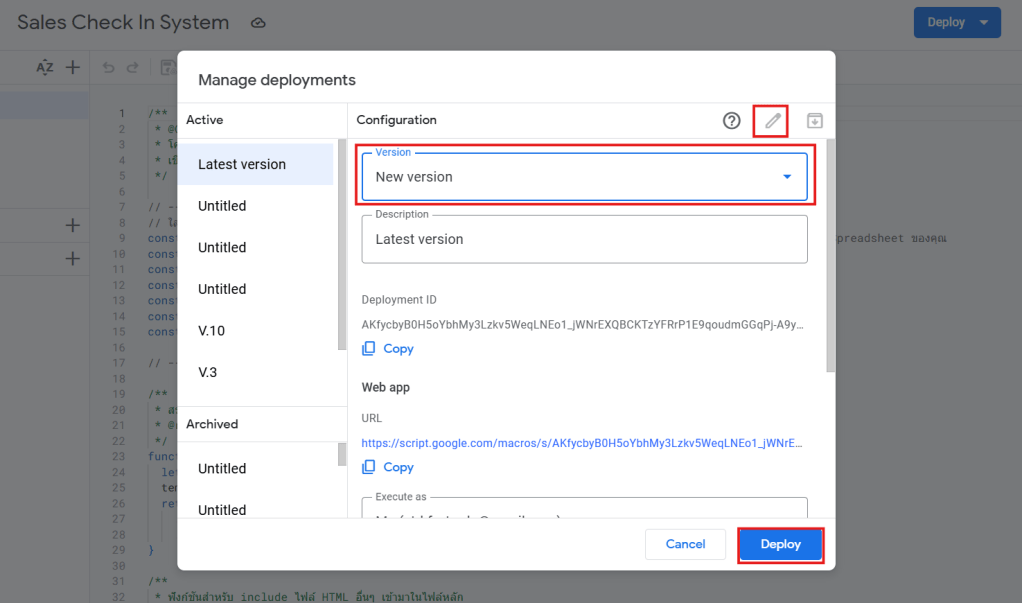Click the undo arrow in editor toolbar
This screenshot has width=1022, height=603.
pos(109,68)
